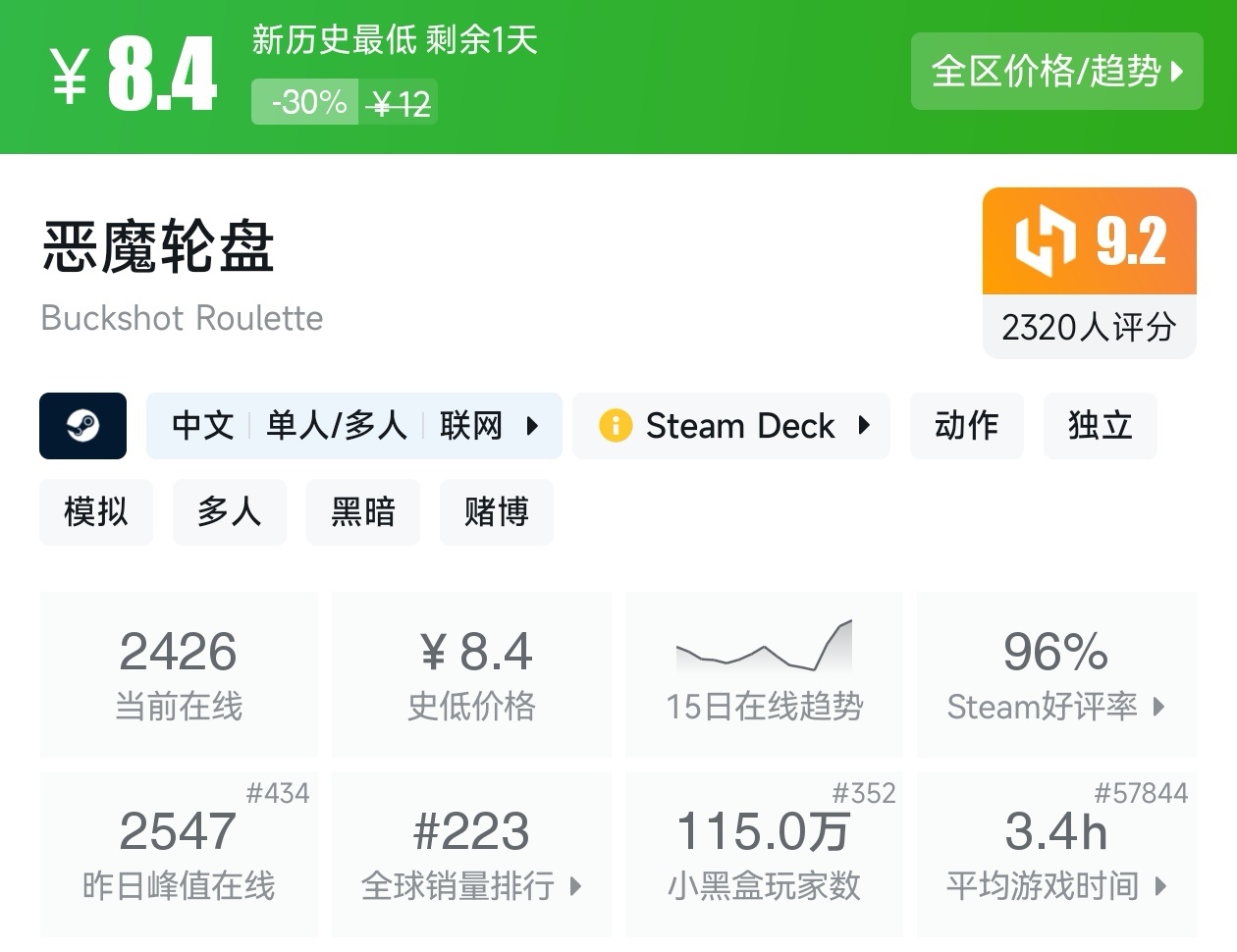This screenshot has height=952, width=1237.
Task: Open the 史低价格 ¥8.4 card
Action: 471,674
